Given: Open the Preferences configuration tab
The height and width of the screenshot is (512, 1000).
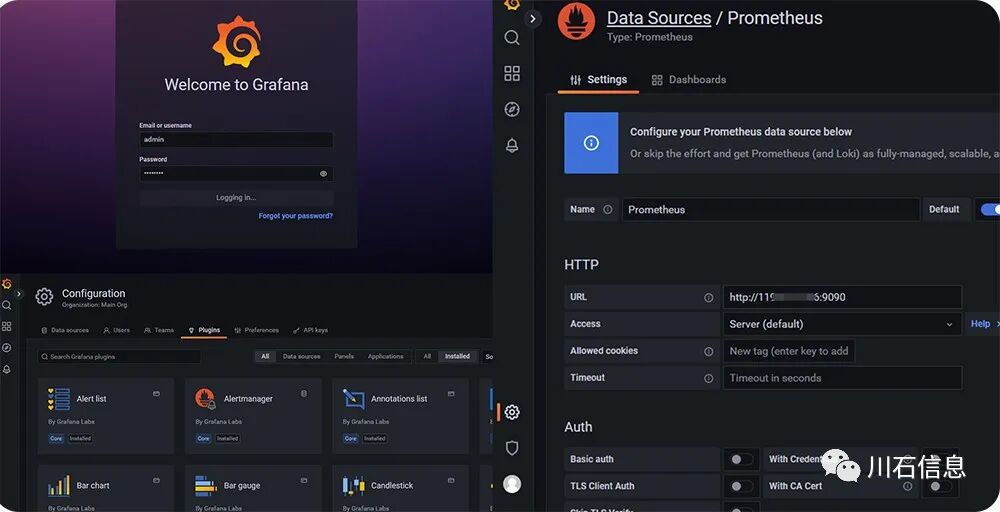Looking at the screenshot, I should [256, 330].
